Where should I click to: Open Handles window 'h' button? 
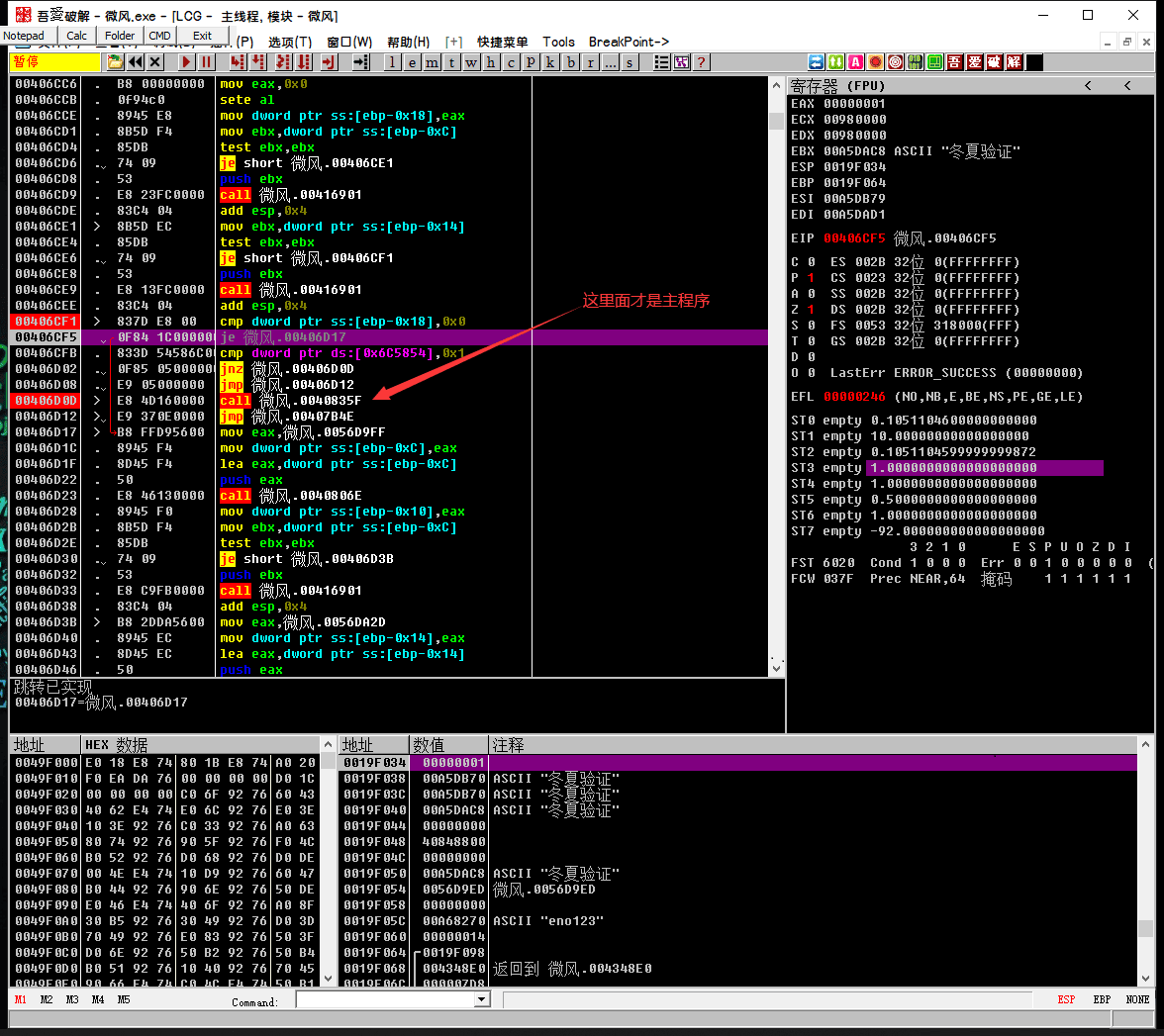click(x=491, y=62)
